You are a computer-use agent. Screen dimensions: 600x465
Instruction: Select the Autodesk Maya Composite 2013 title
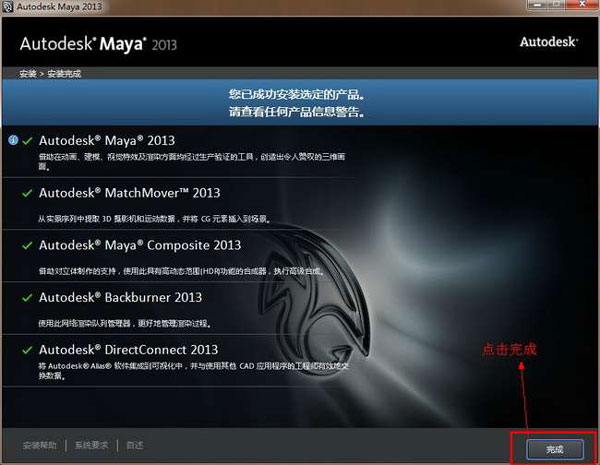pos(140,245)
